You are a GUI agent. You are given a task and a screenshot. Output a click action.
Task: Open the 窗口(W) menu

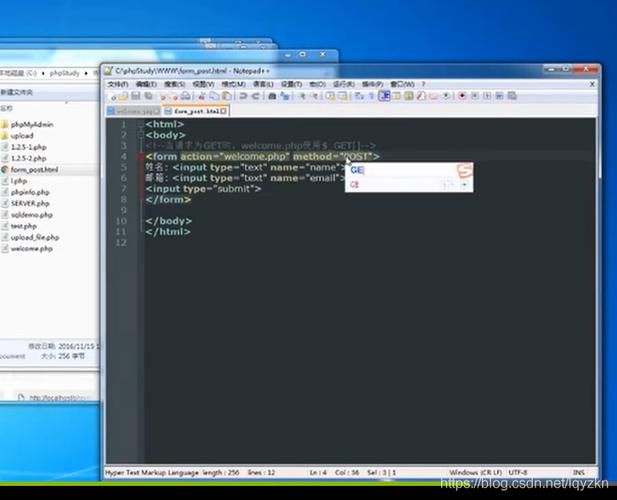tap(402, 84)
